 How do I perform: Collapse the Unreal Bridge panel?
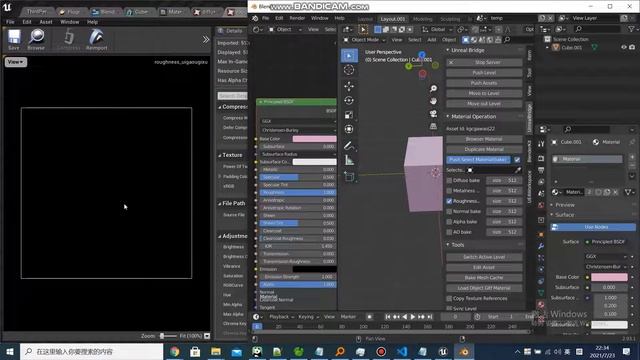pyautogui.click(x=448, y=50)
